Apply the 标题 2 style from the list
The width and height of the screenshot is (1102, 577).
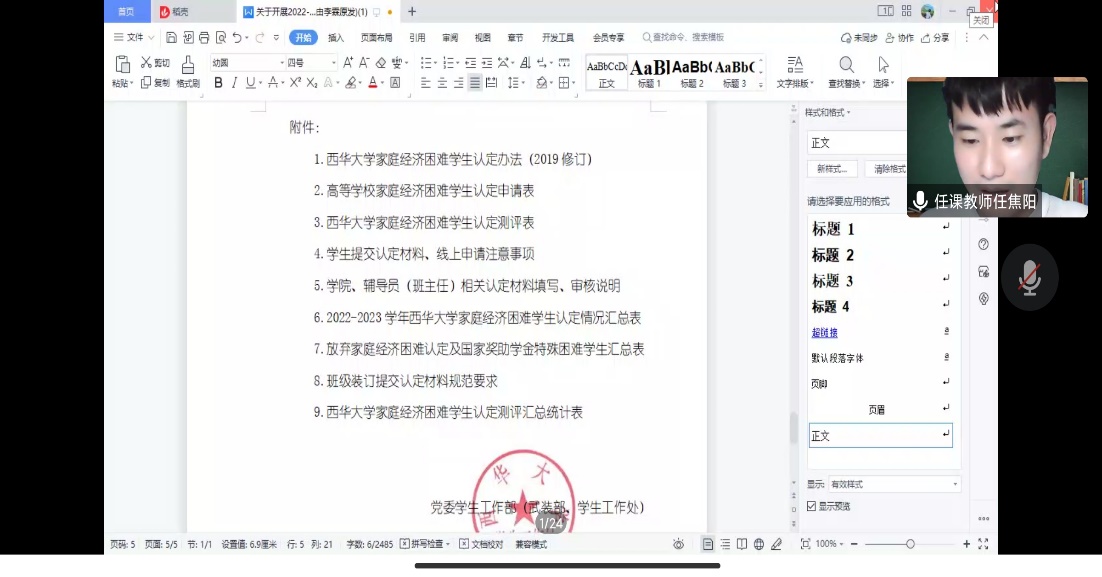pos(833,255)
